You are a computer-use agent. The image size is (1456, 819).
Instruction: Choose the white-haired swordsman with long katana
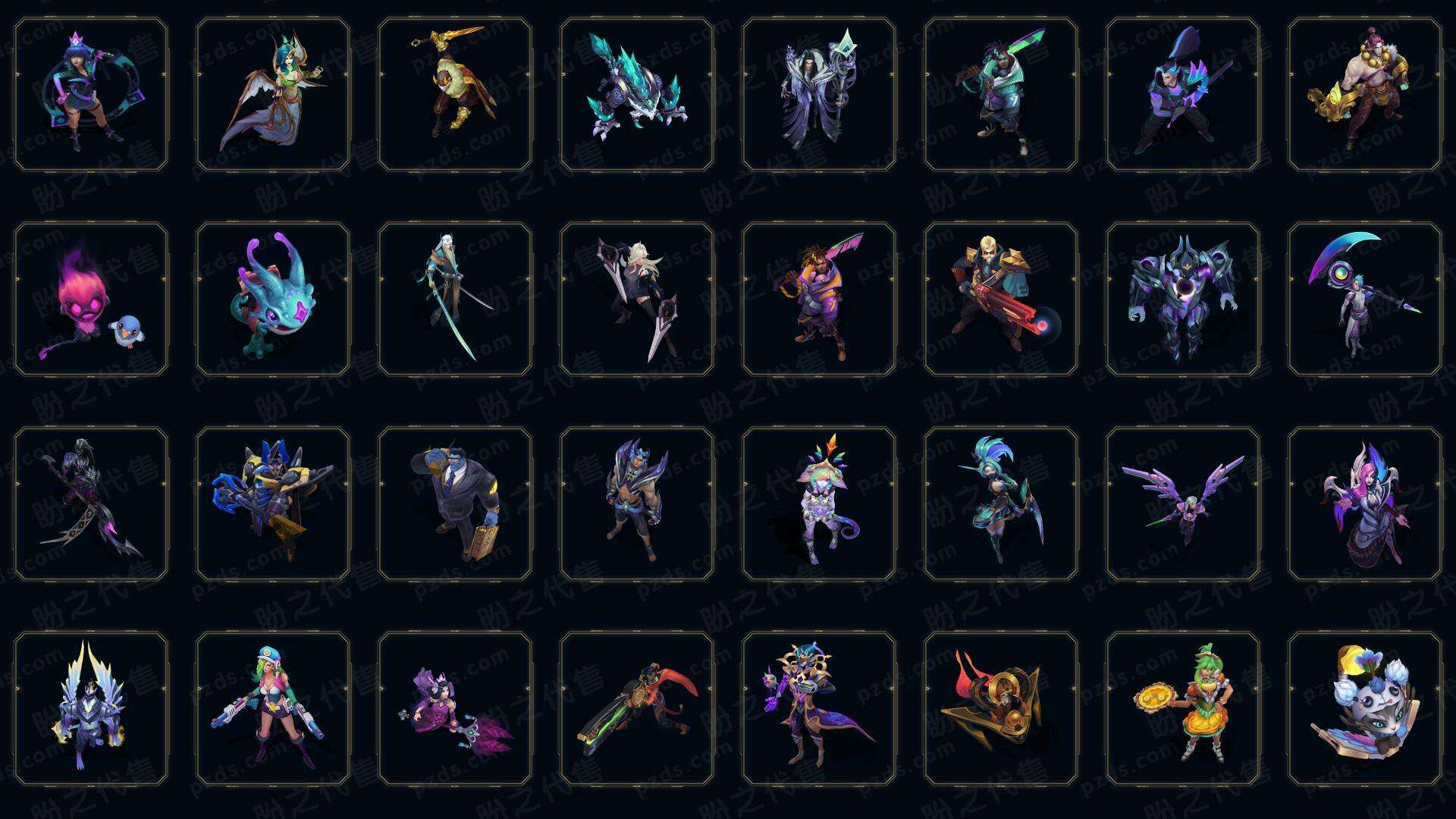point(455,299)
